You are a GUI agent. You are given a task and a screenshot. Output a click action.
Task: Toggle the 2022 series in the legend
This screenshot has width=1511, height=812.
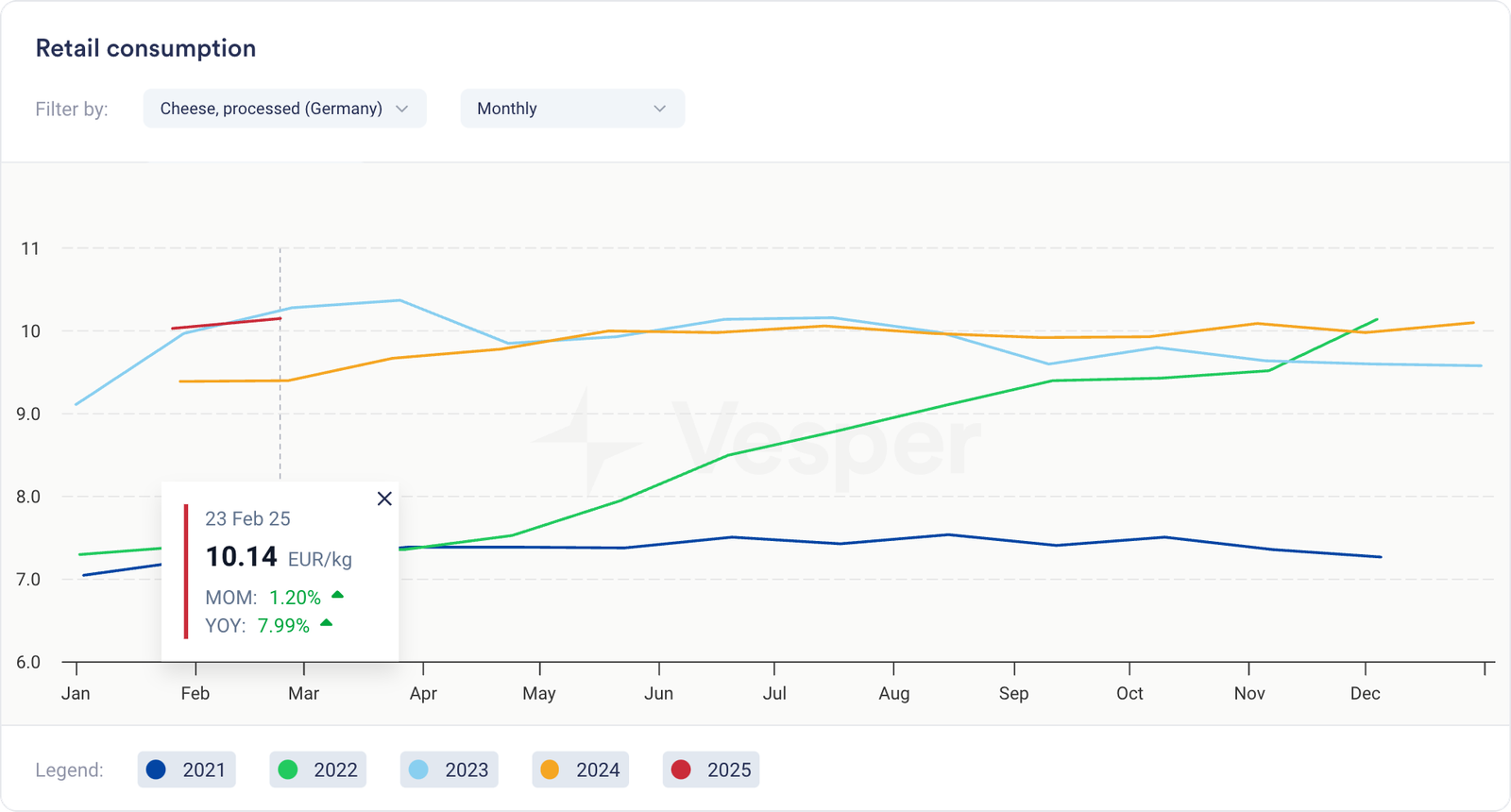click(318, 770)
